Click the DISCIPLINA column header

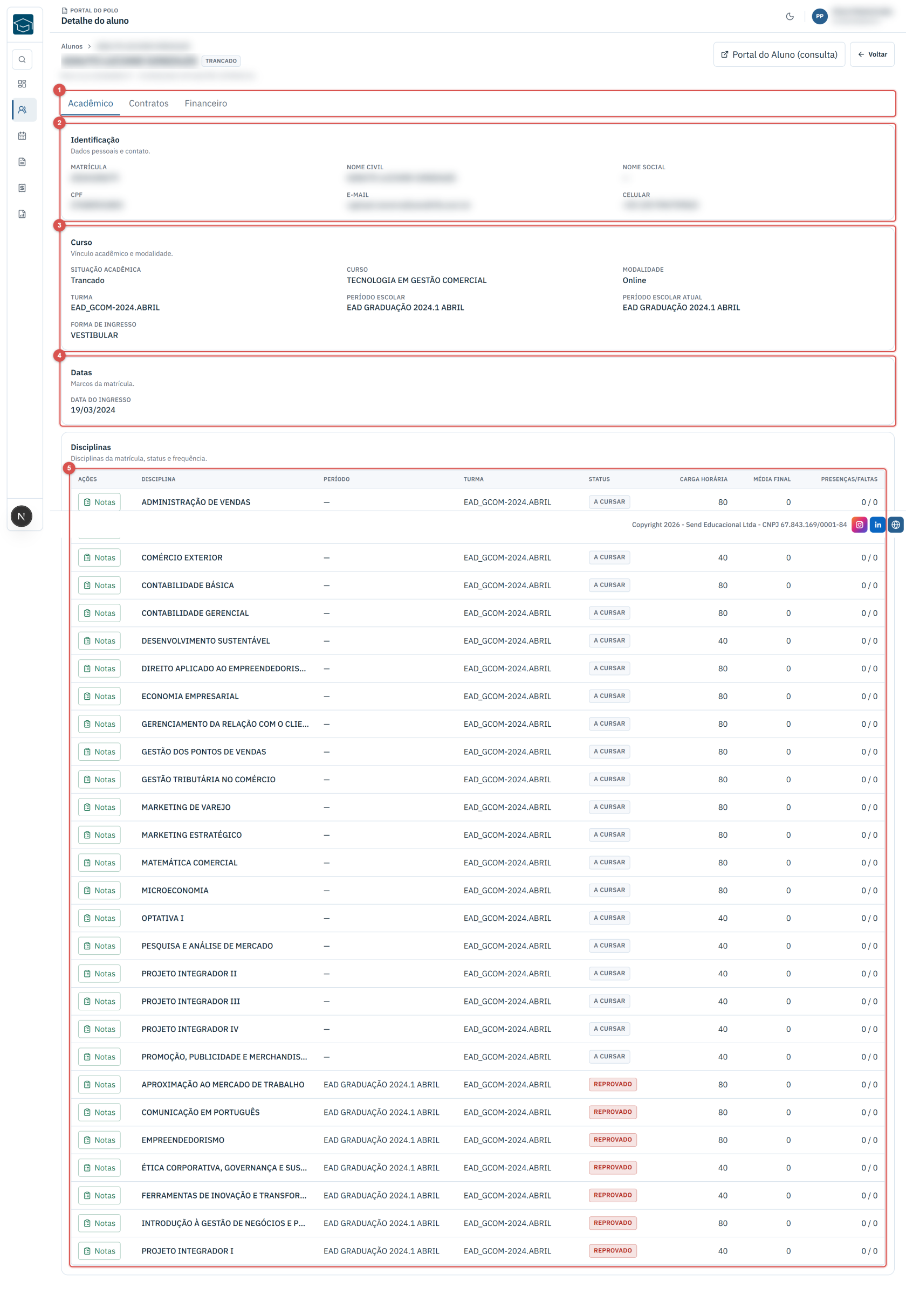(x=159, y=479)
